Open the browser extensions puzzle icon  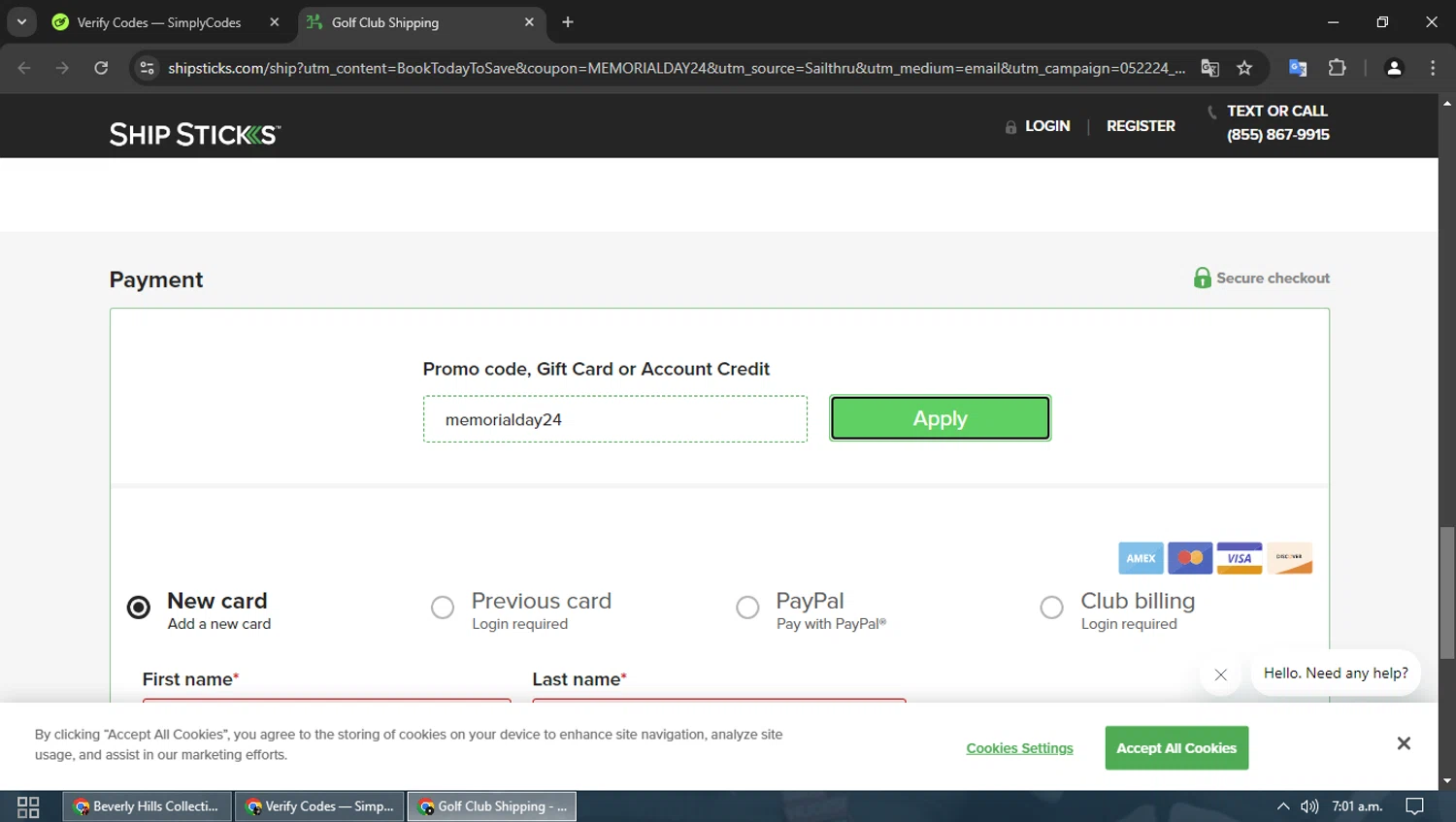(x=1337, y=68)
